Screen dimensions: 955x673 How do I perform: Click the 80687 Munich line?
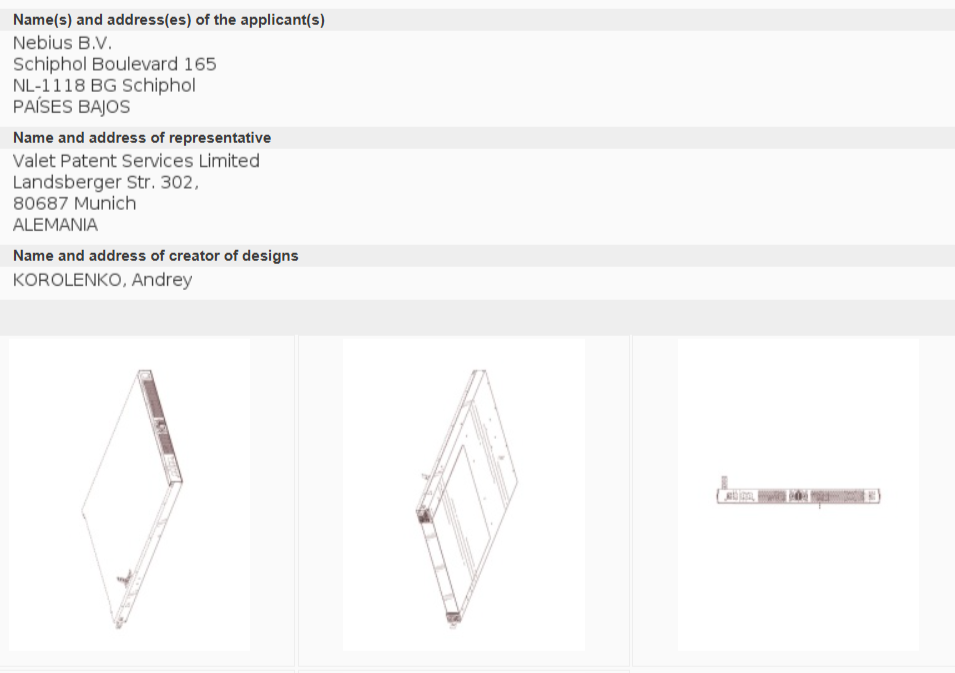[74, 203]
